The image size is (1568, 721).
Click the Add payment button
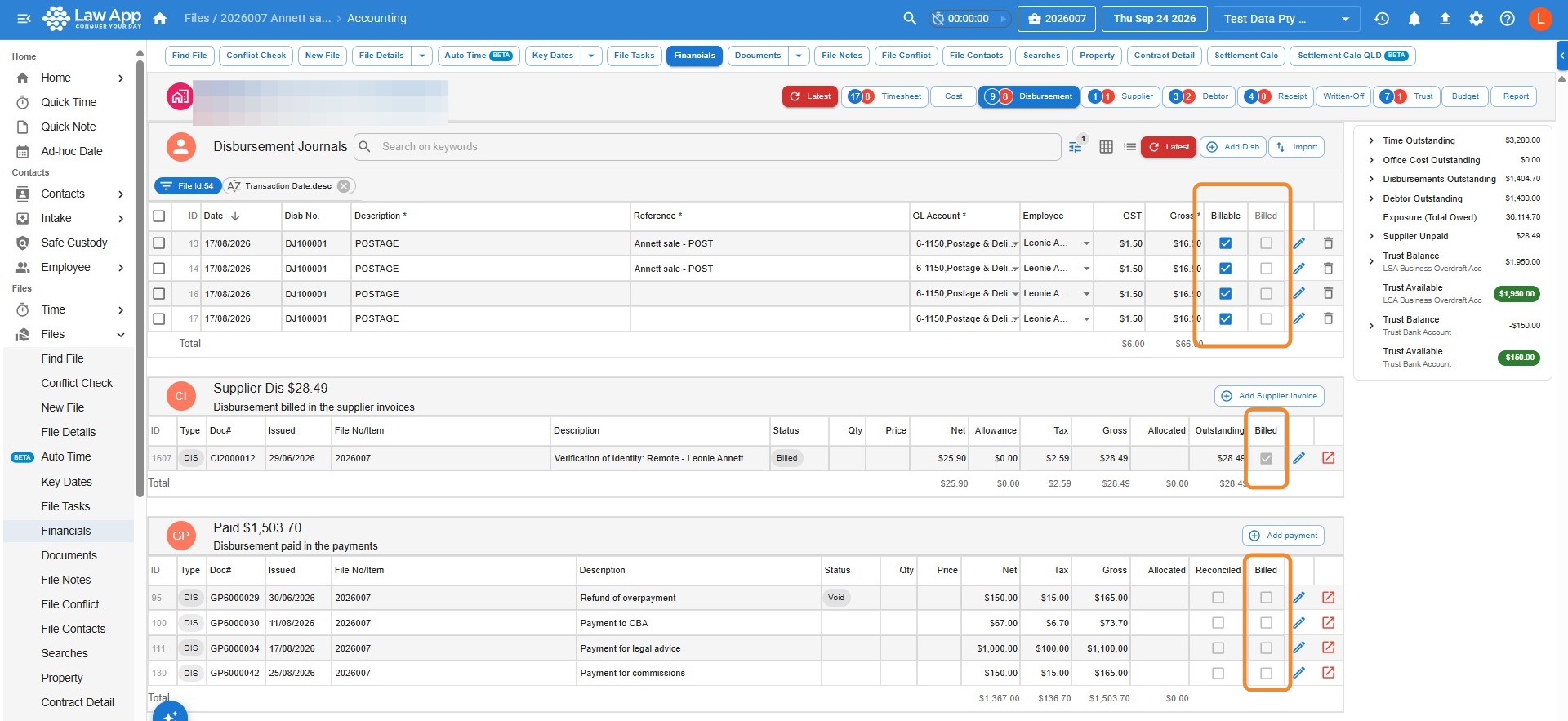click(x=1283, y=536)
